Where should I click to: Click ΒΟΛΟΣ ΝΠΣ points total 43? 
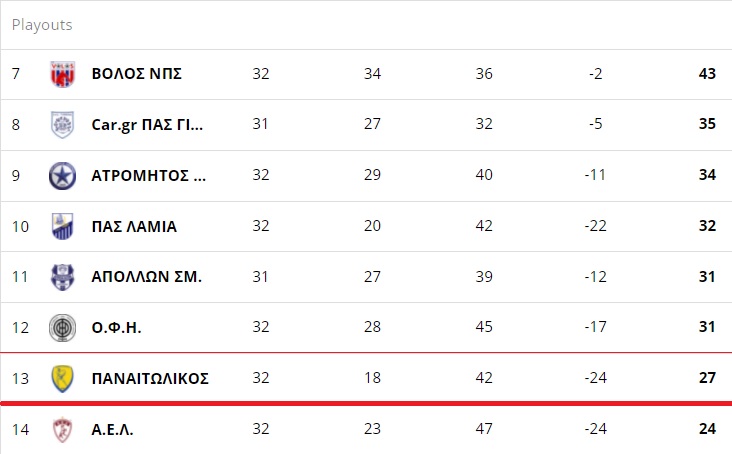tap(707, 74)
